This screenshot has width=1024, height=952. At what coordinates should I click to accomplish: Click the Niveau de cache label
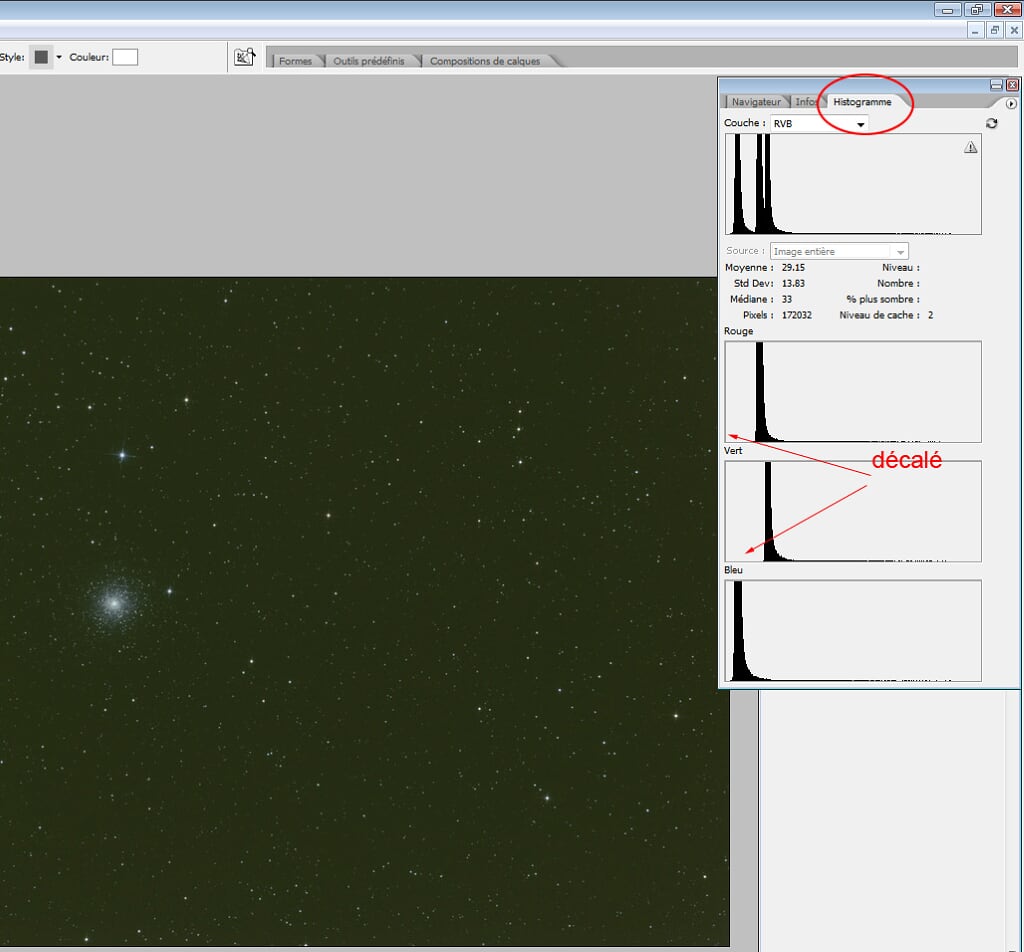tap(879, 315)
